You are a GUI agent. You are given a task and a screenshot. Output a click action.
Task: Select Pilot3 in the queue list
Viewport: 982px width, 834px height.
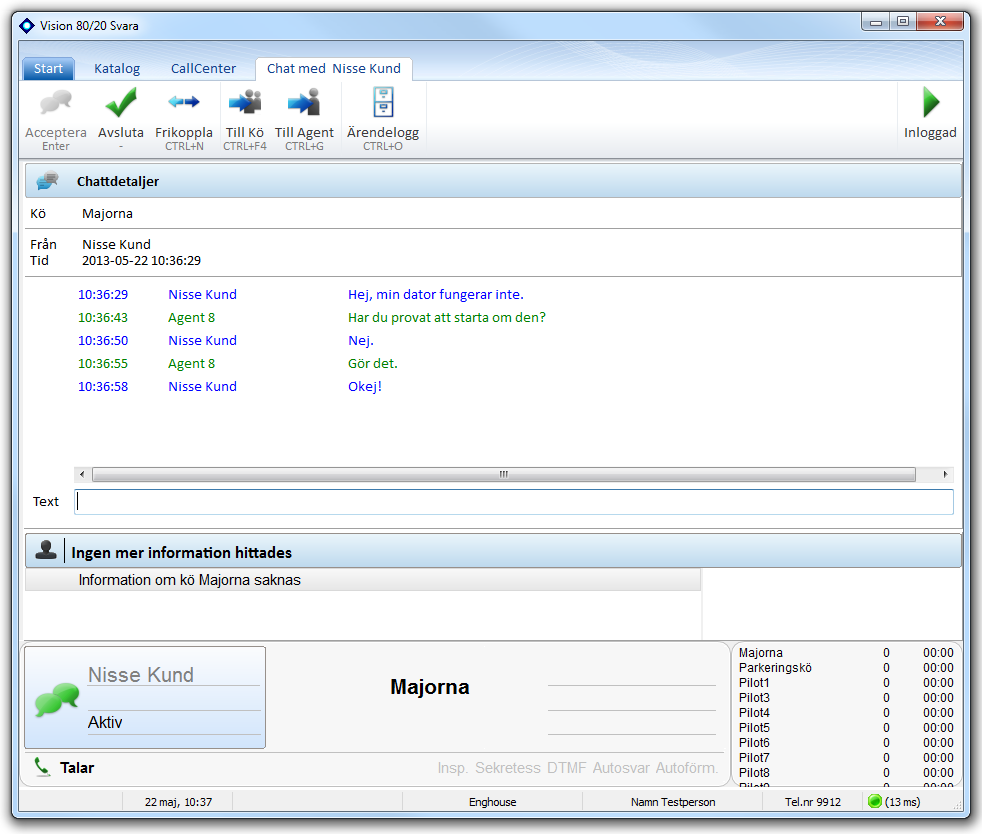click(x=846, y=698)
